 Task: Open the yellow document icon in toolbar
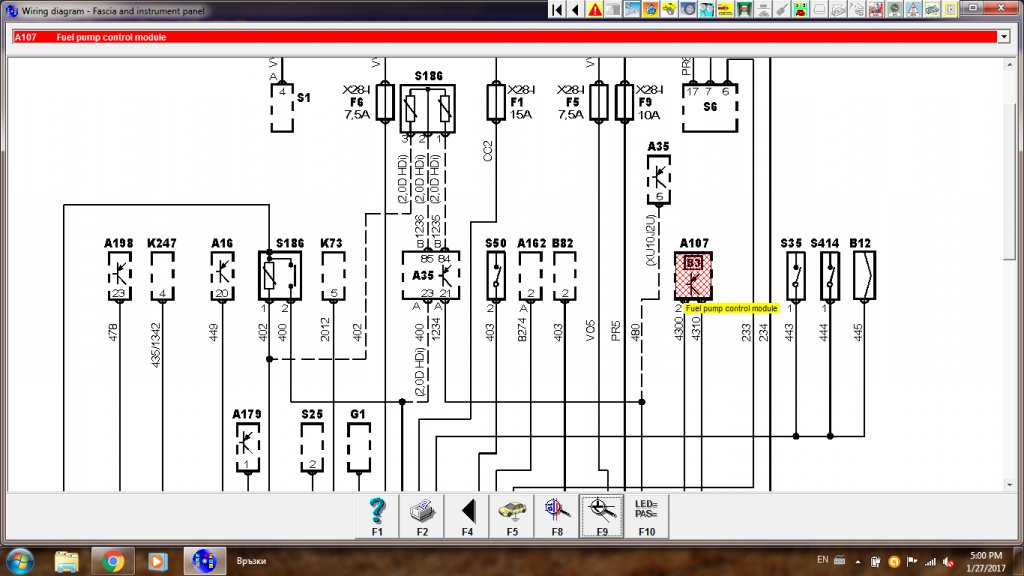(x=950, y=9)
